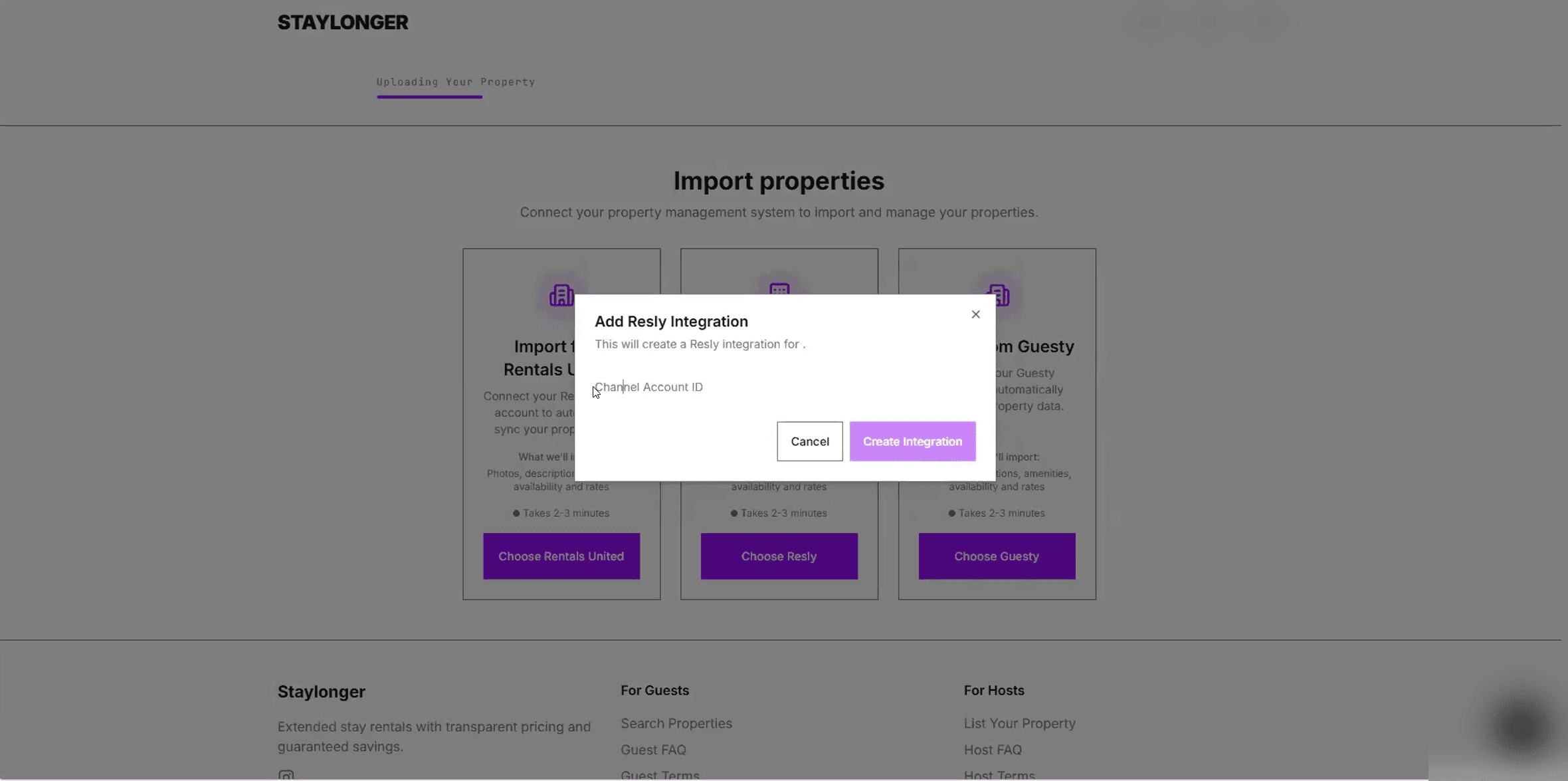The image size is (1568, 781).
Task: Click the Resly card icon
Action: pyautogui.click(x=779, y=289)
